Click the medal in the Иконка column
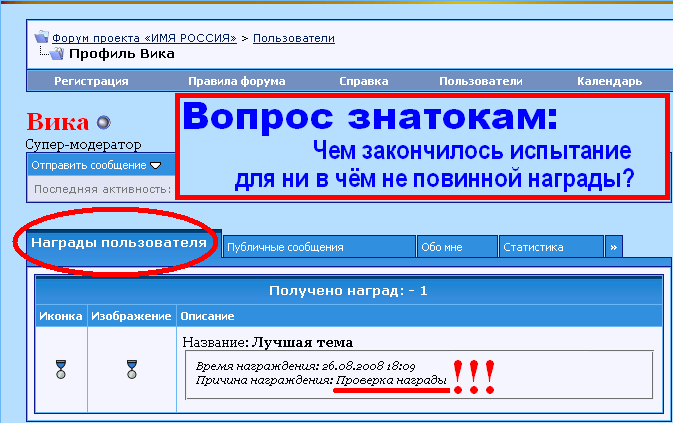673x423 pixels. click(61, 369)
